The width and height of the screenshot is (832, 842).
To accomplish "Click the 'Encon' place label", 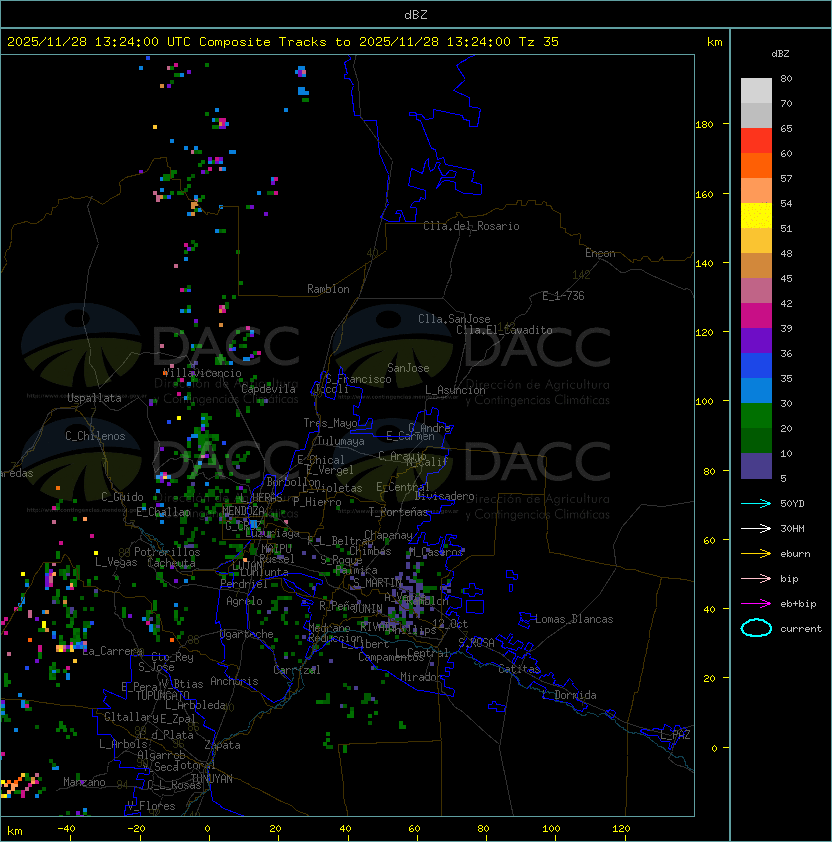I will pos(600,253).
